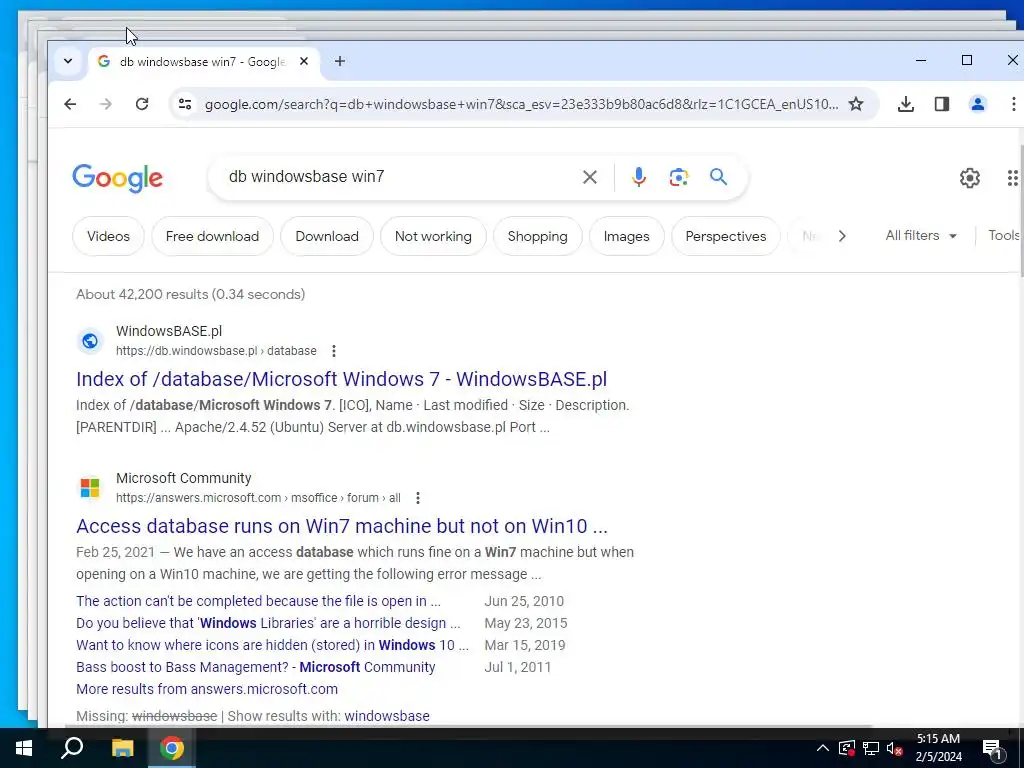
Task: Bookmark this page with the star icon
Action: (856, 104)
